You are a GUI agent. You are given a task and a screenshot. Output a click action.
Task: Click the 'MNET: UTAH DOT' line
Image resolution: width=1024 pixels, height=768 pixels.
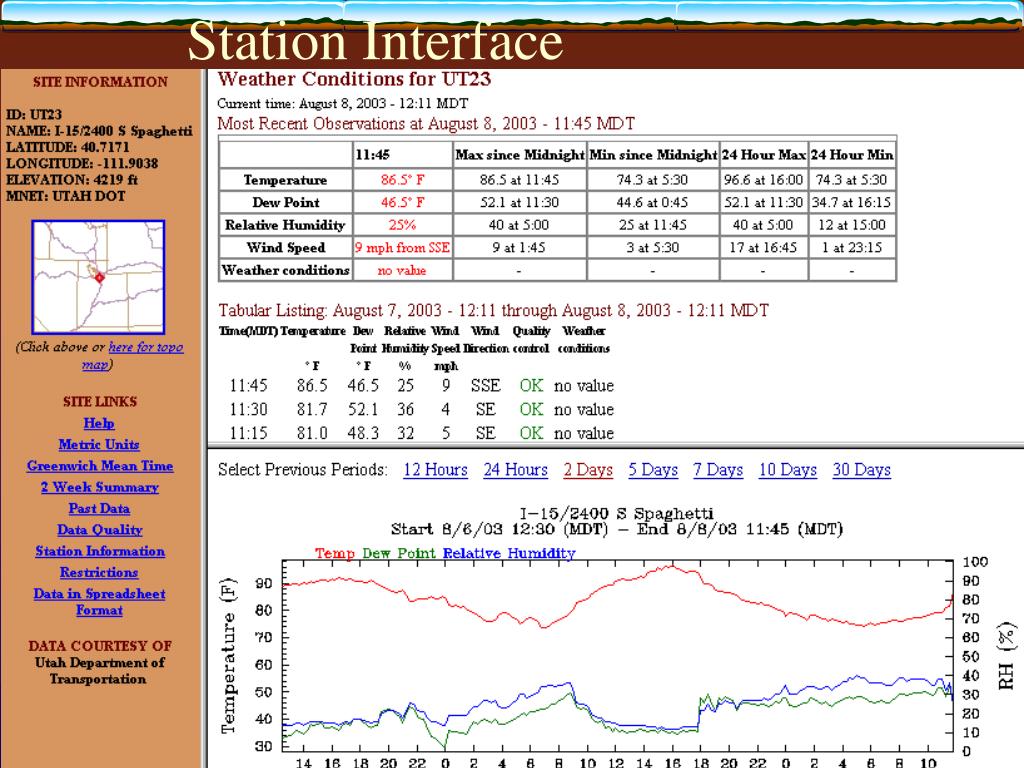click(65, 196)
